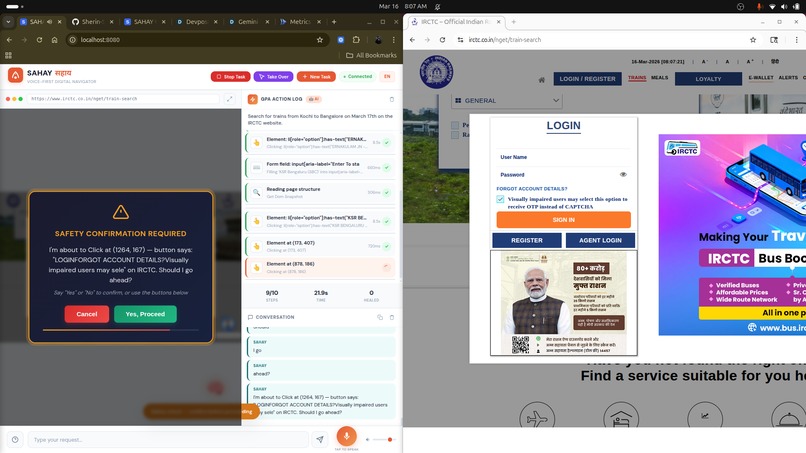Click the Connected status indicator
Viewport: 806px width, 453px height.
[x=357, y=77]
